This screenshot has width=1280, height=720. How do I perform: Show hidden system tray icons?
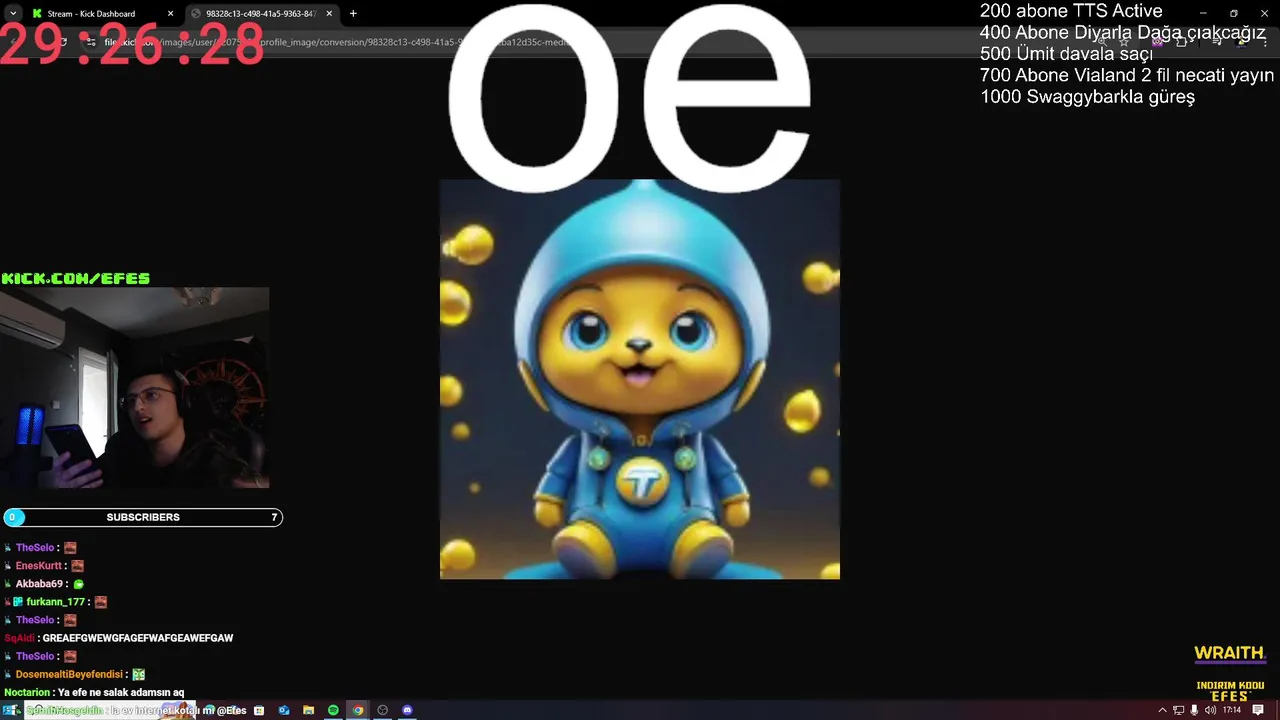tap(1162, 710)
